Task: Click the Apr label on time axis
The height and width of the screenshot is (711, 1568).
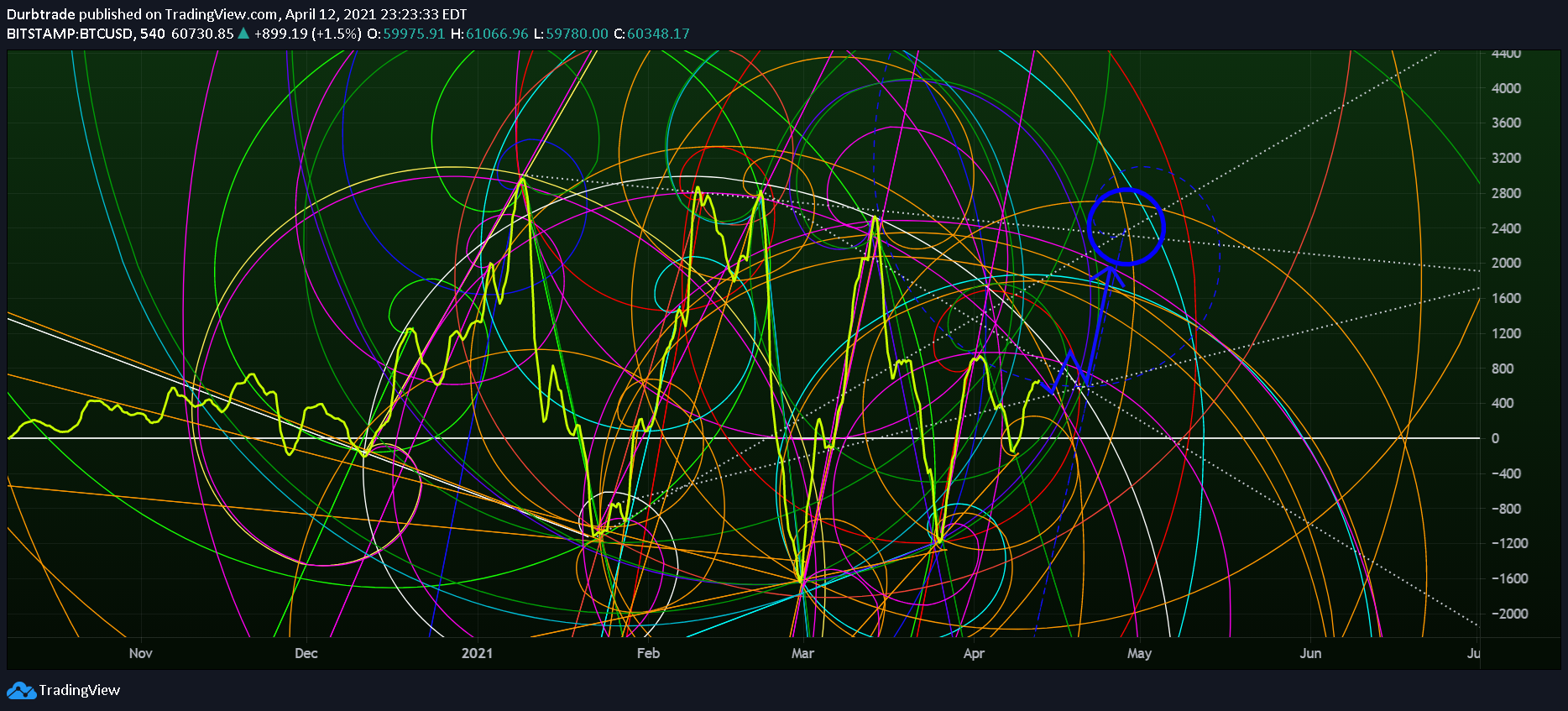Action: click(x=974, y=653)
